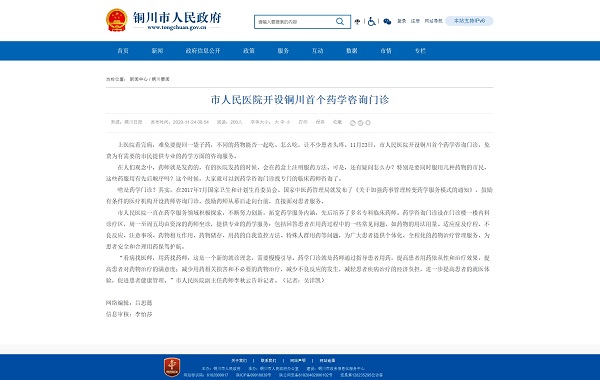Open 首页 in the navigation bar
This screenshot has width=600, height=380.
coord(123,51)
